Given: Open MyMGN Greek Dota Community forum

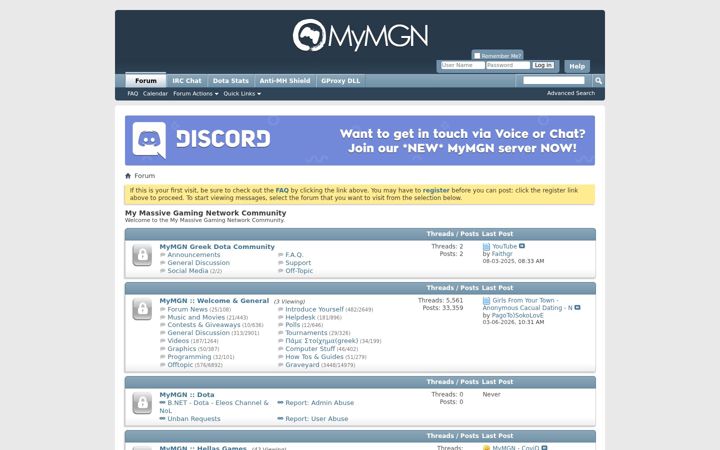Looking at the screenshot, I should pyautogui.click(x=217, y=247).
